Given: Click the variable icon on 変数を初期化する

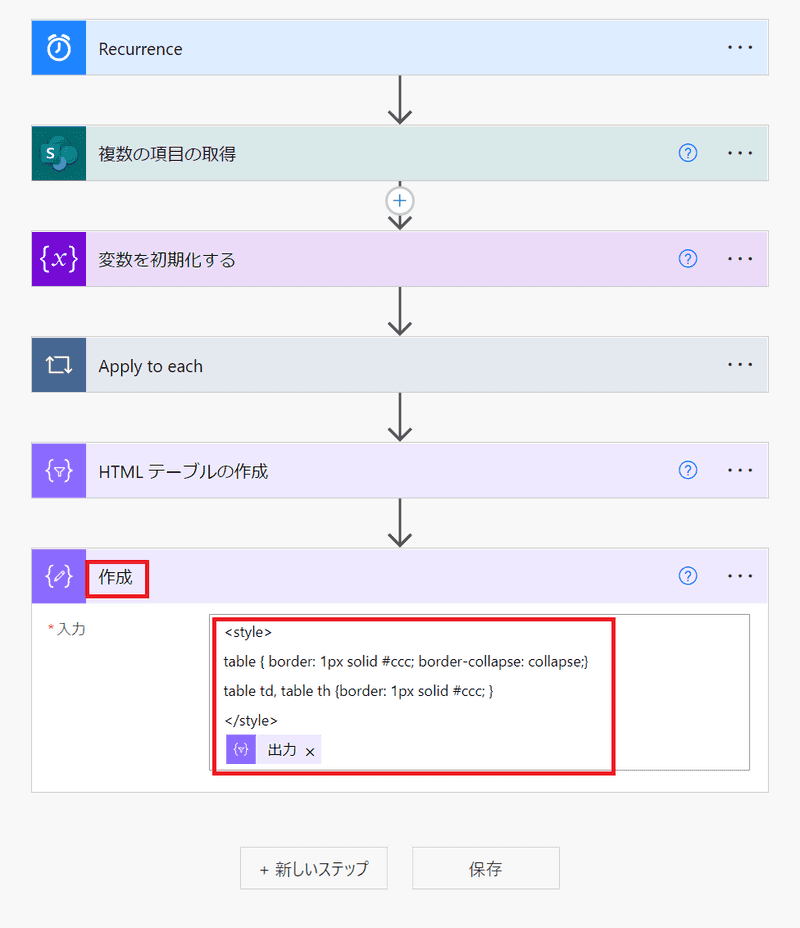Looking at the screenshot, I should [x=59, y=259].
